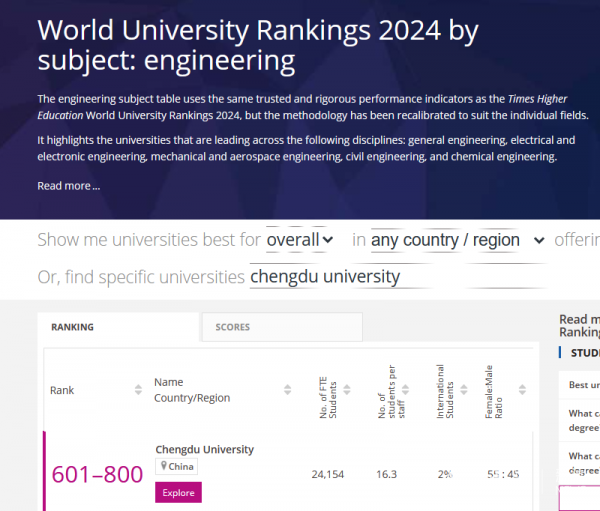Click the female:male ratio value '55 : 45'
600x511 pixels.
[503, 475]
